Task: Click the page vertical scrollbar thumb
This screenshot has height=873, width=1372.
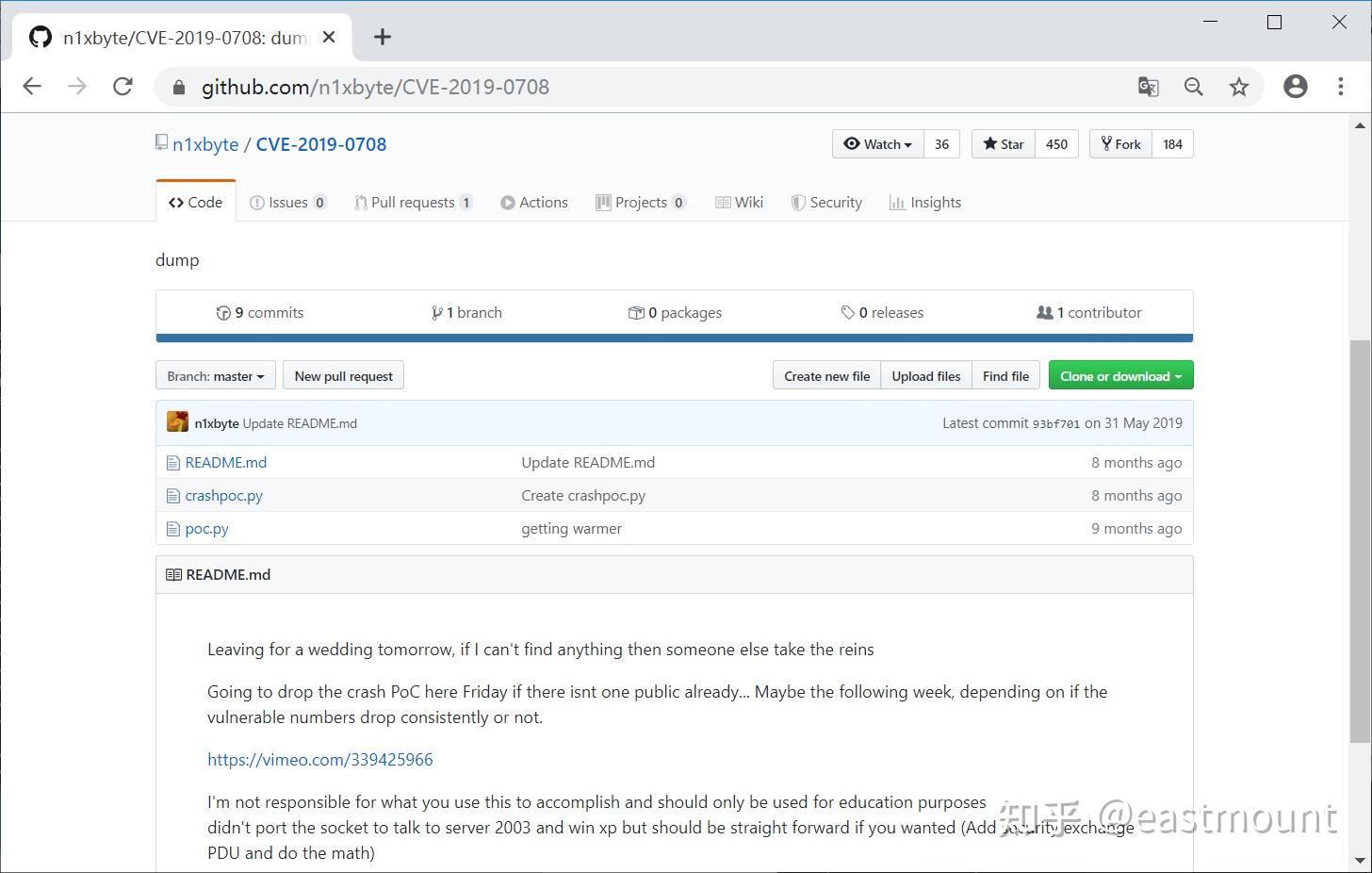Action: (x=1360, y=540)
